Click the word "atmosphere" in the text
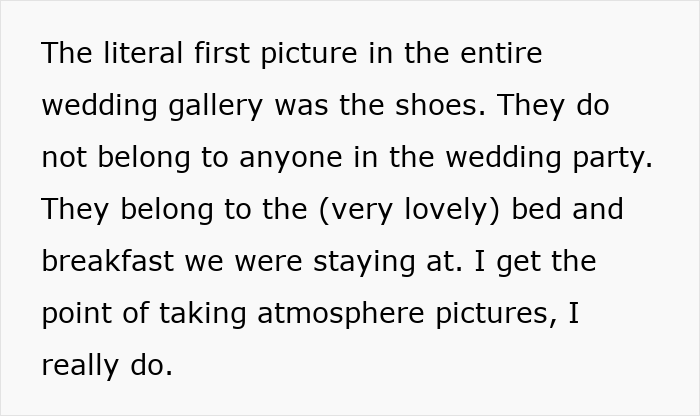 (341, 313)
